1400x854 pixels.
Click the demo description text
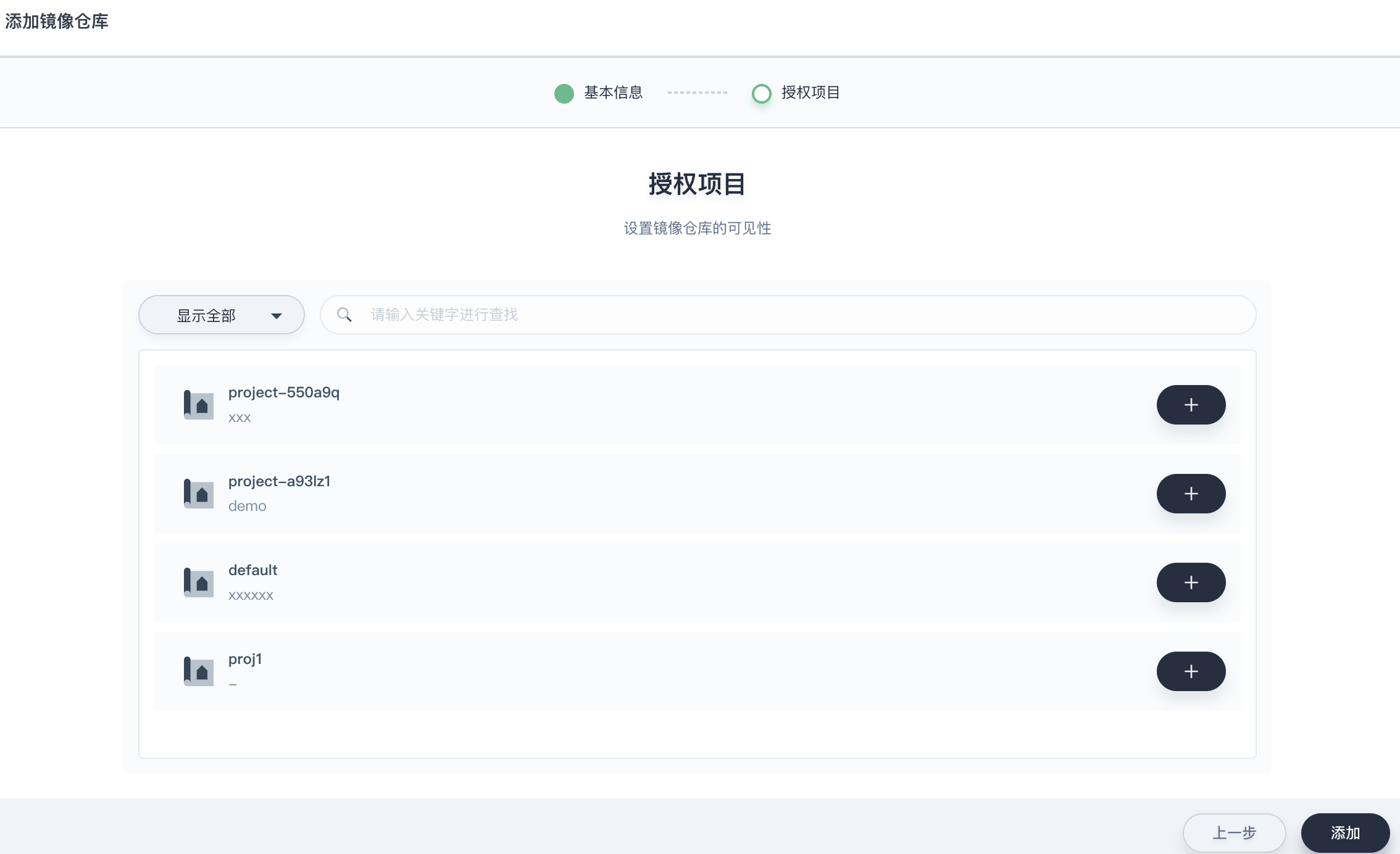(x=248, y=506)
